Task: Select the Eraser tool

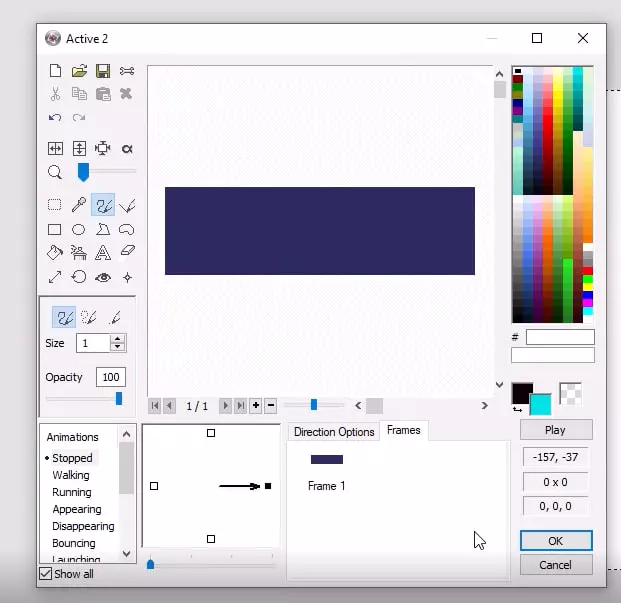Action: [x=128, y=251]
